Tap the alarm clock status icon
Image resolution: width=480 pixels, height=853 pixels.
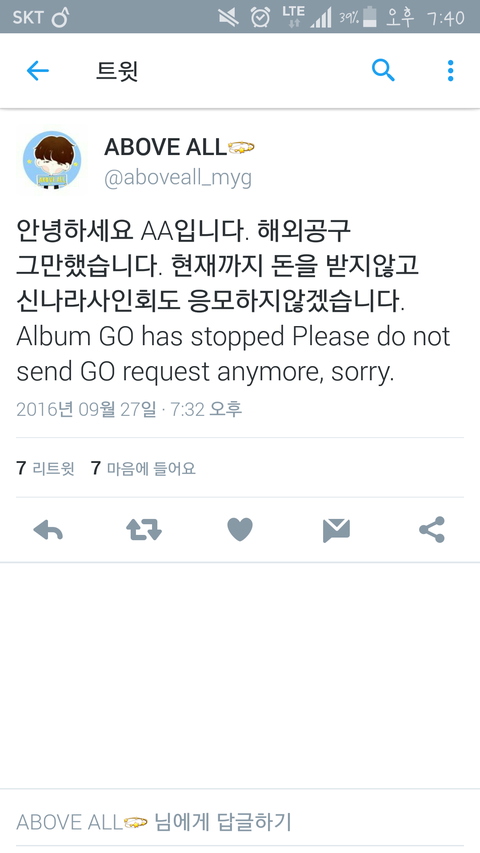click(260, 17)
